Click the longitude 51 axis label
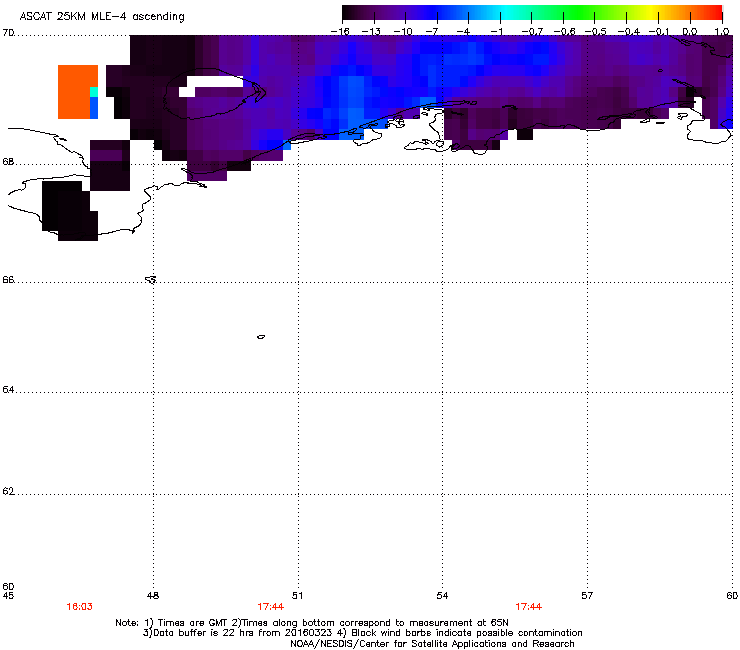Screen dimensions: 740x650 click(x=297, y=596)
